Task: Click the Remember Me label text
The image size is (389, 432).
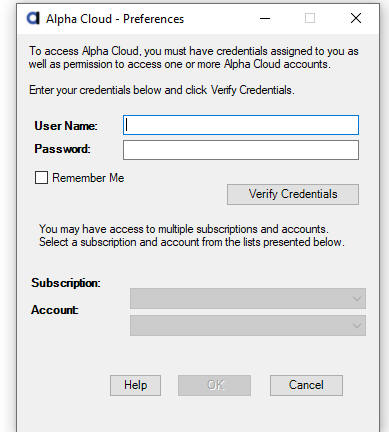Action: (x=88, y=178)
